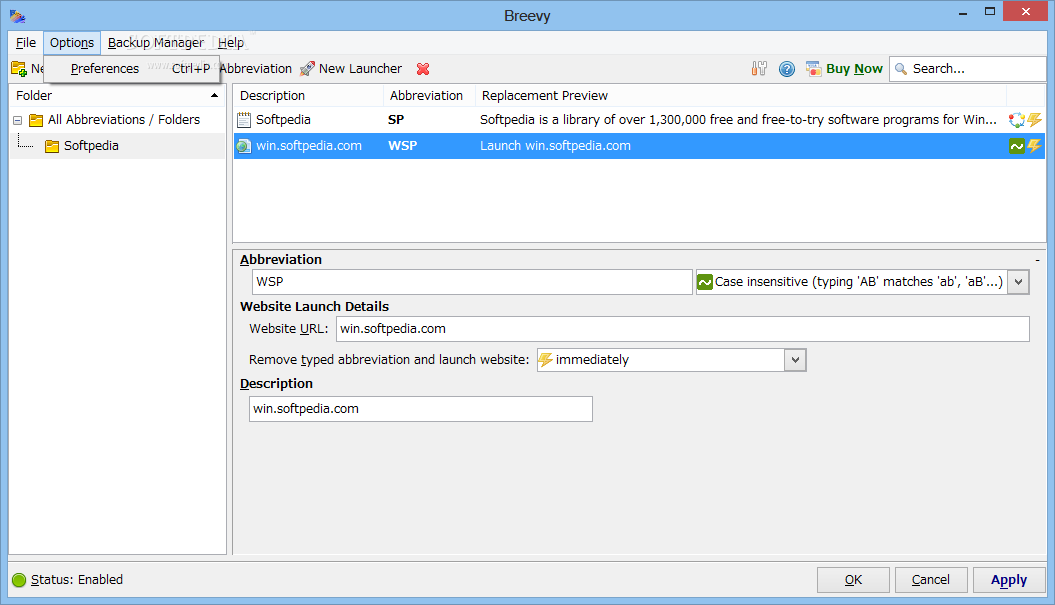This screenshot has width=1055, height=605.
Task: Open the tools preferences toolbar icon
Action: [759, 69]
